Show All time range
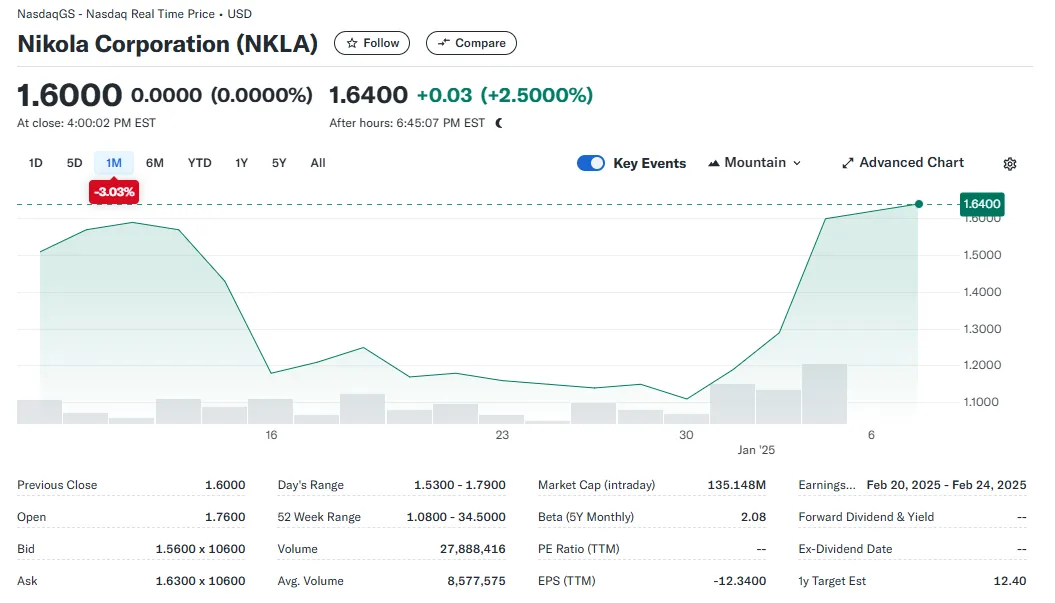 (318, 163)
